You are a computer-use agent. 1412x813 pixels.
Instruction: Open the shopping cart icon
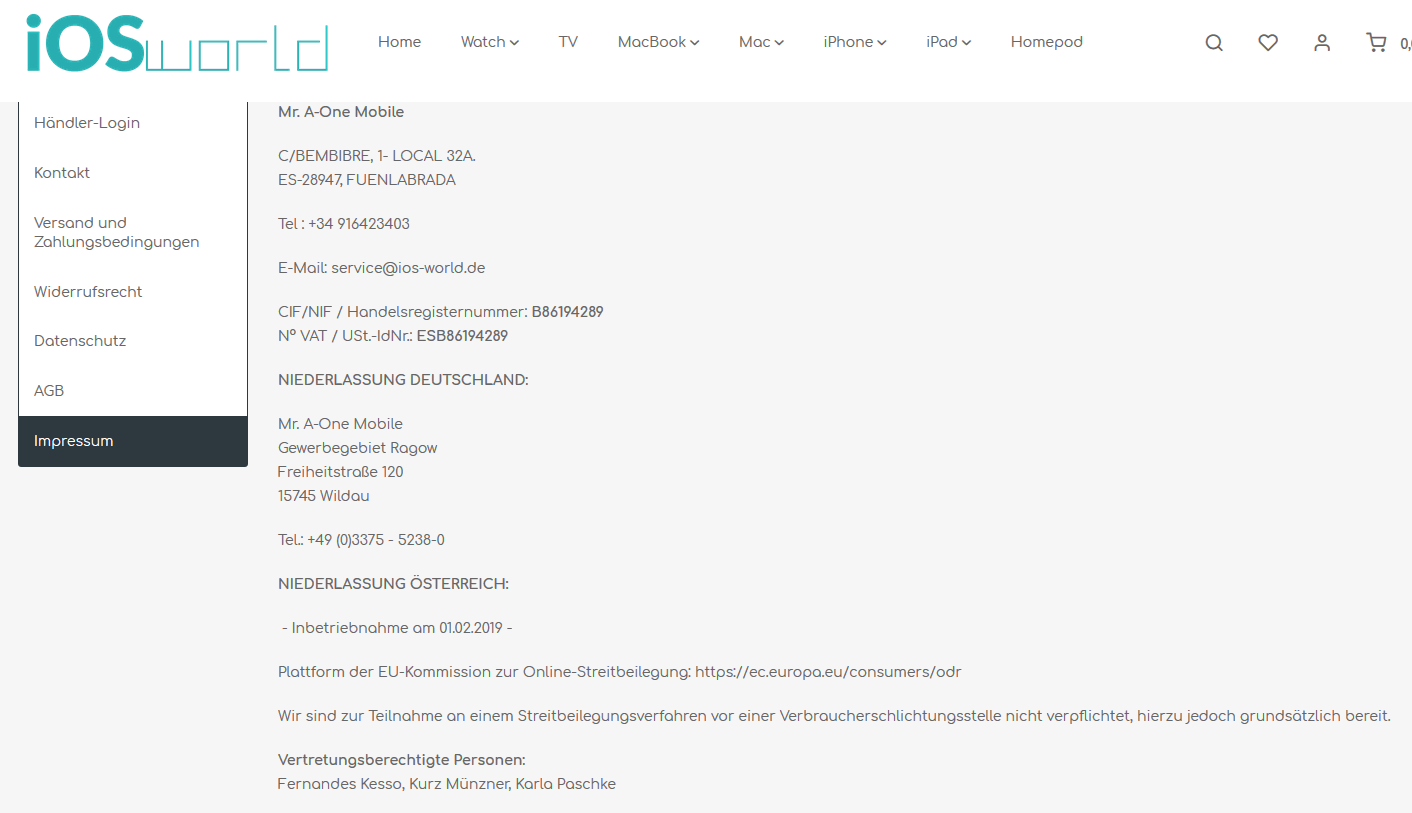coord(1376,42)
